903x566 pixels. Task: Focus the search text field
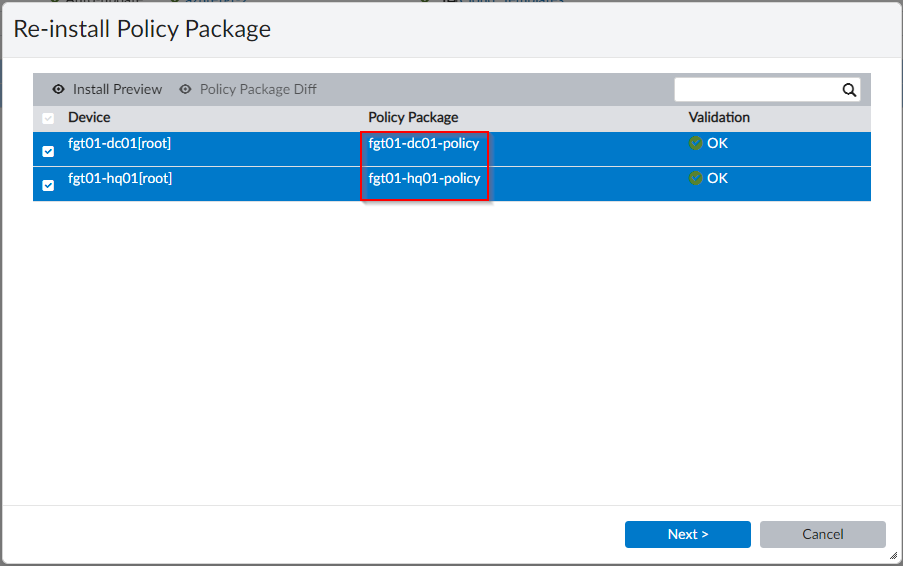(x=756, y=90)
